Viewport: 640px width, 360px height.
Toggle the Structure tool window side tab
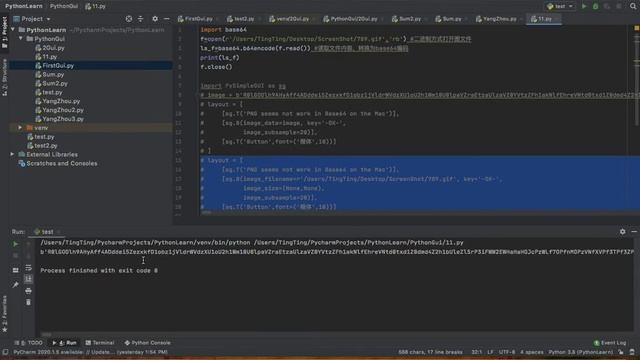click(x=4, y=78)
